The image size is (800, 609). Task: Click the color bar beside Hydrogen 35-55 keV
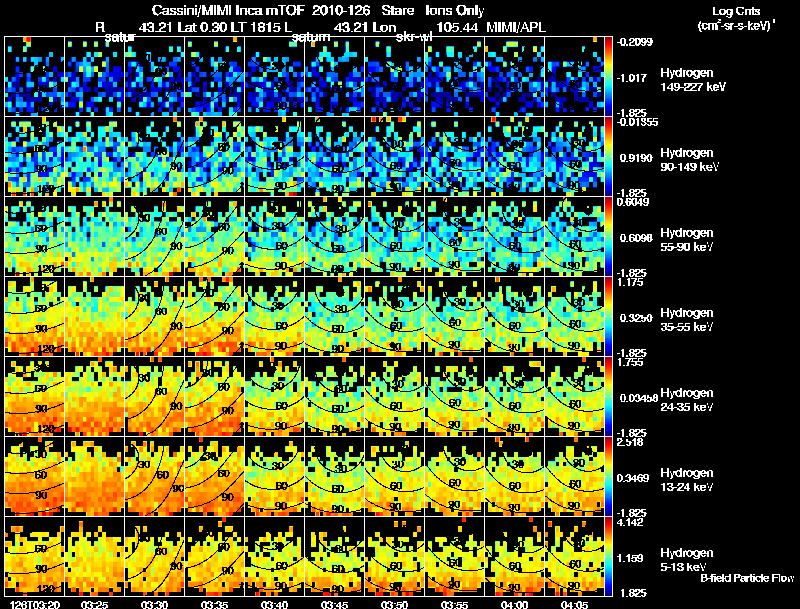click(608, 317)
